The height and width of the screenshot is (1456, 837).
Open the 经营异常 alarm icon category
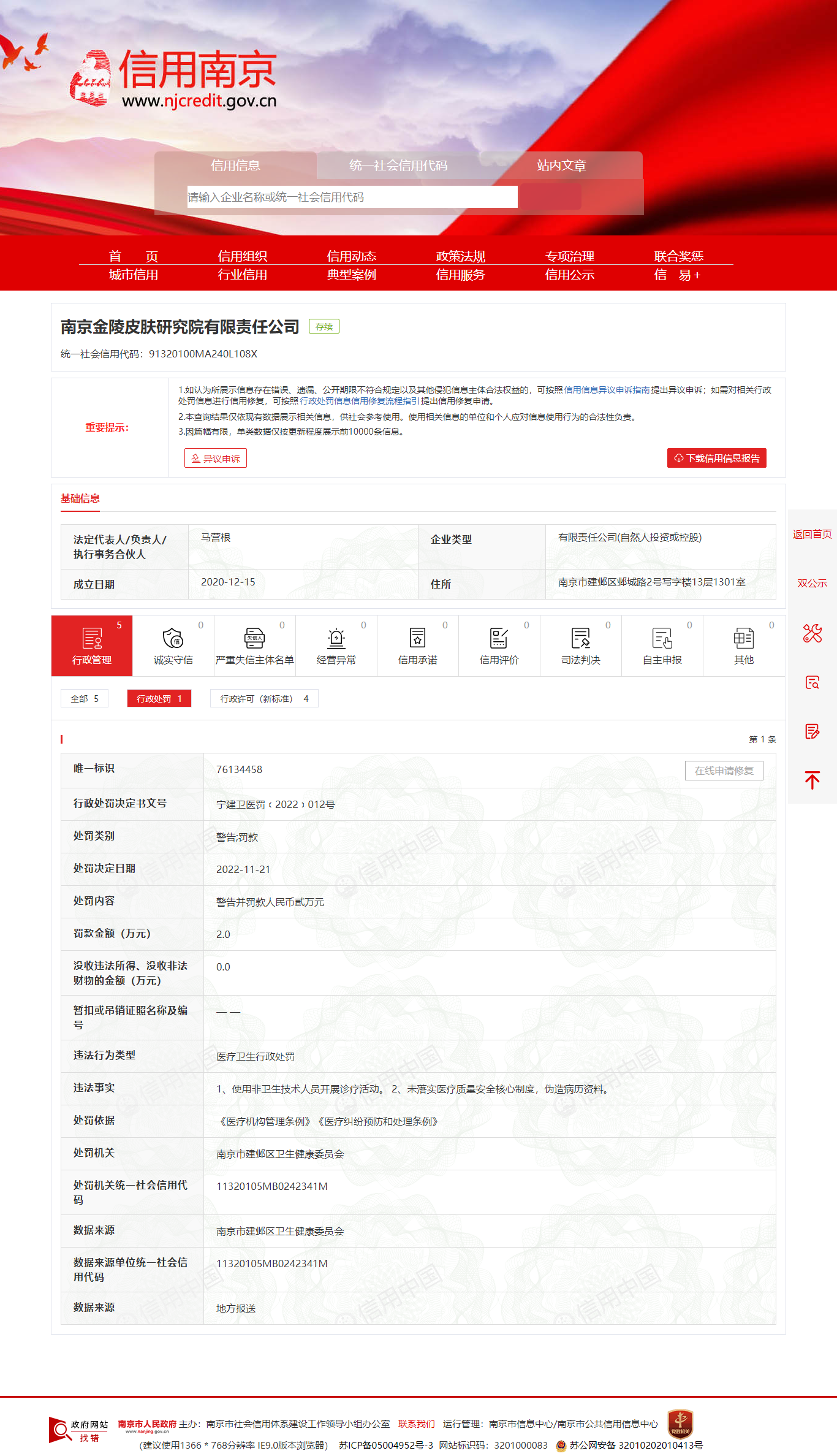click(336, 646)
